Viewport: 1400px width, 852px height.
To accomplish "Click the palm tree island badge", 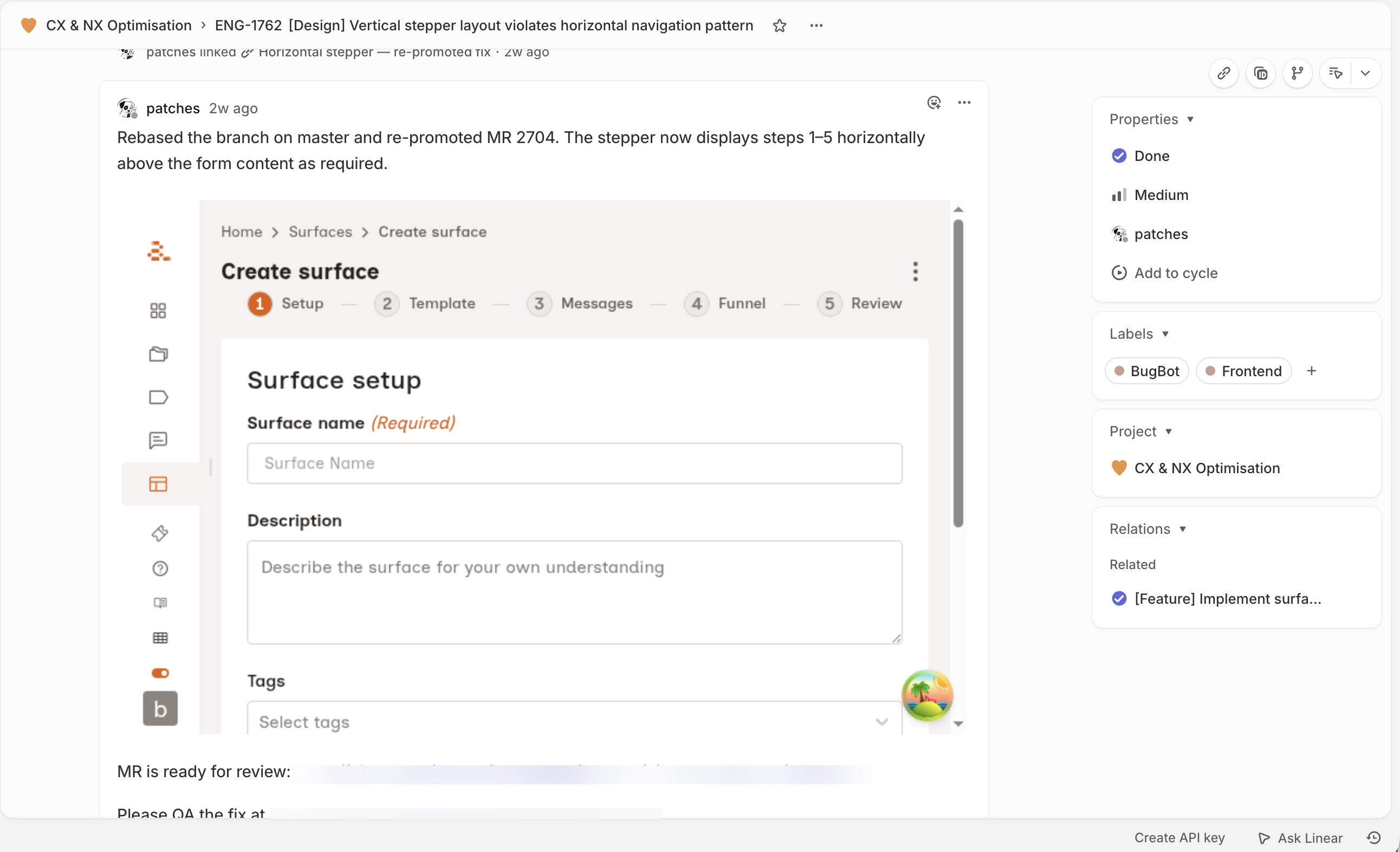I will click(x=926, y=695).
